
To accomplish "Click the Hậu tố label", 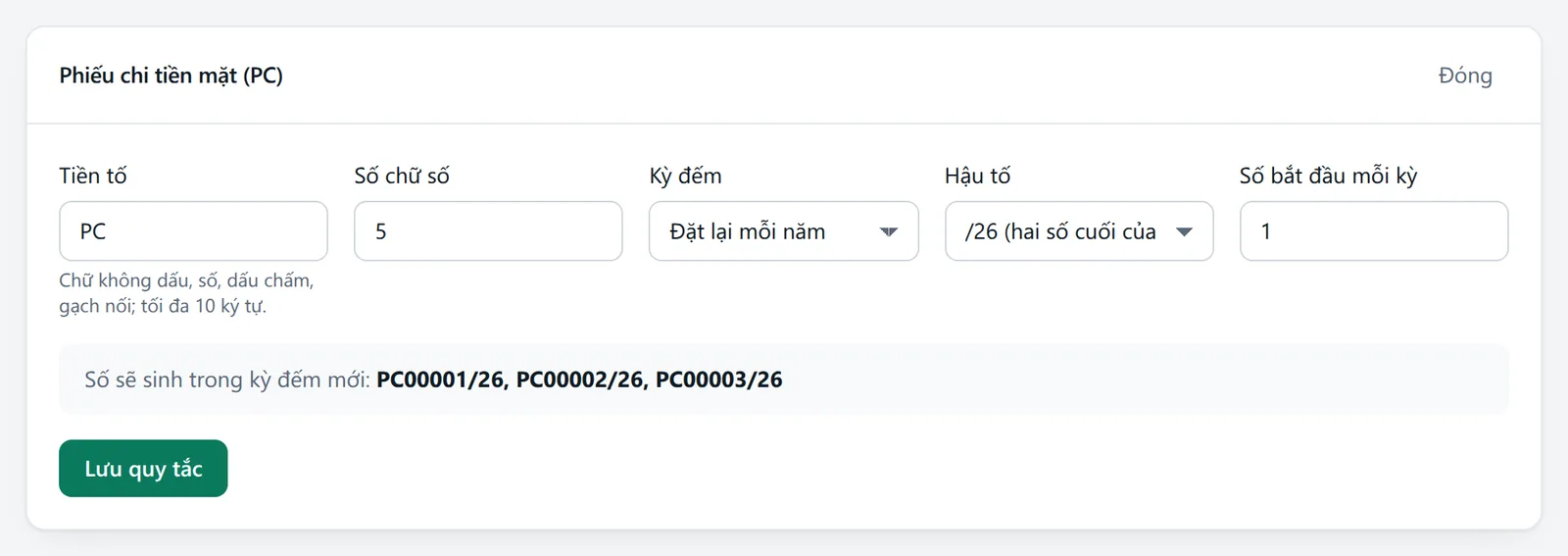I will point(977,176).
